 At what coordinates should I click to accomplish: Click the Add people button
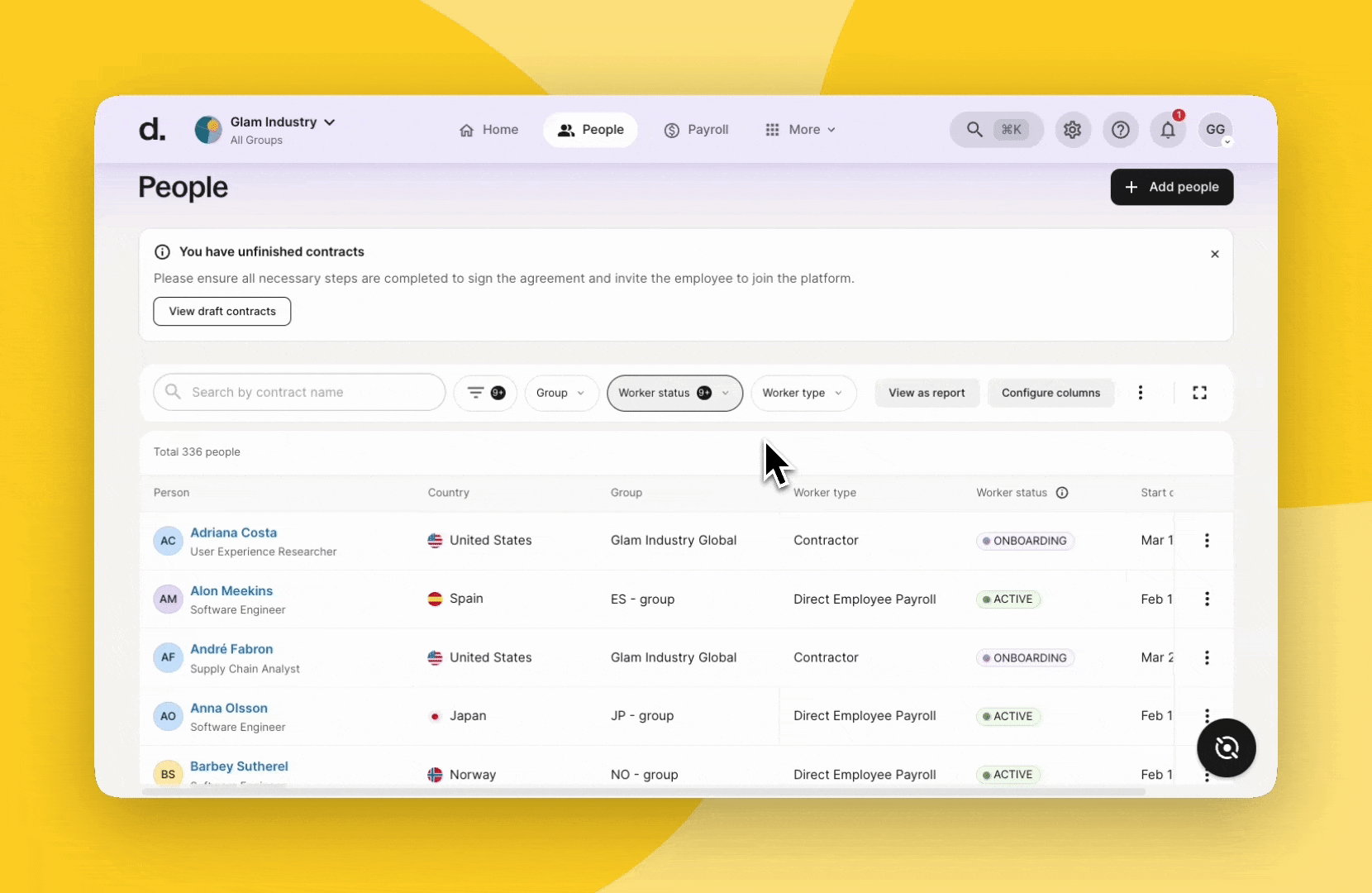(x=1171, y=187)
